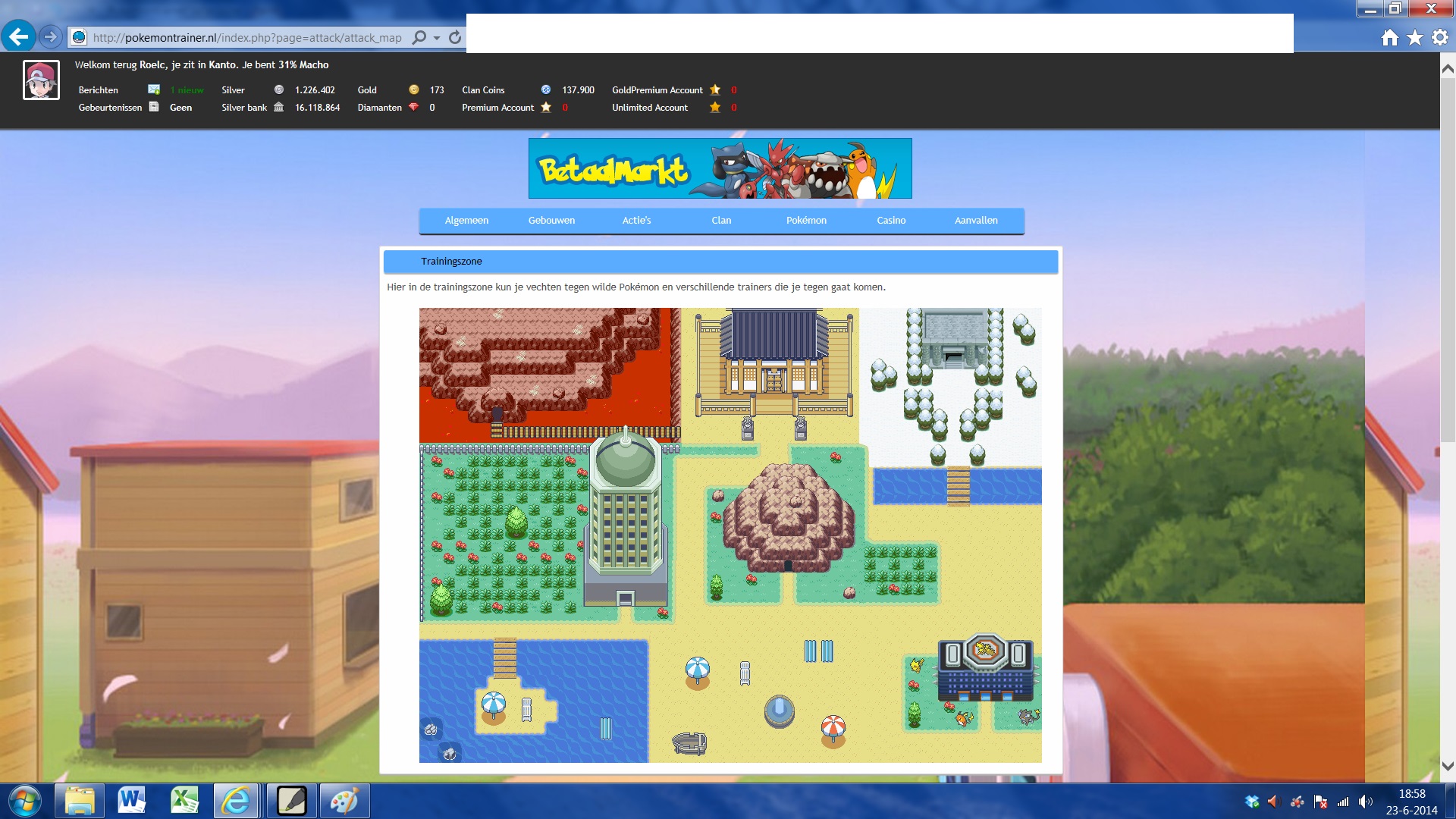Click the Gebeurtenissen link

click(x=110, y=108)
